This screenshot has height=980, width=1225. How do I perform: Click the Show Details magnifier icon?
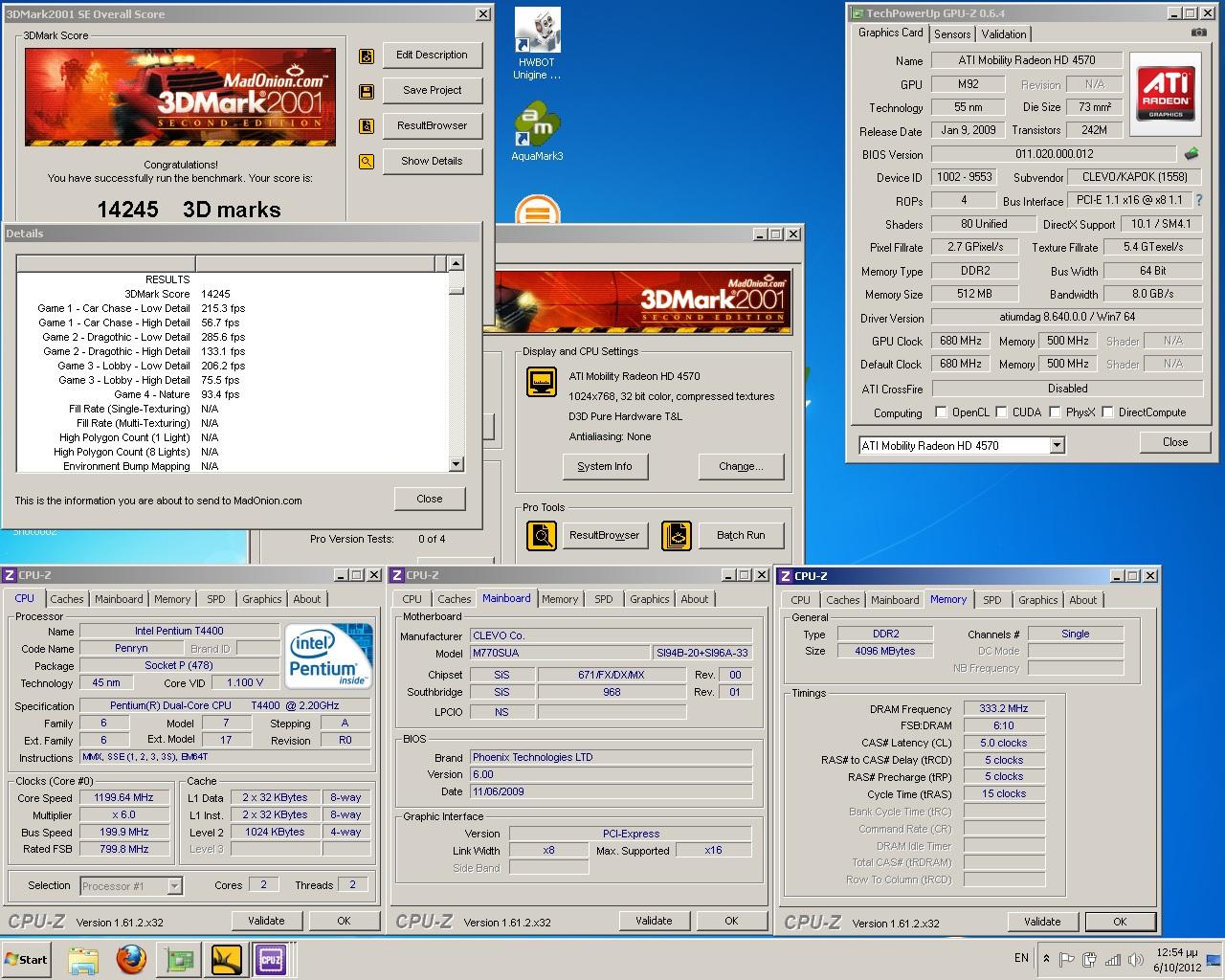(x=367, y=162)
